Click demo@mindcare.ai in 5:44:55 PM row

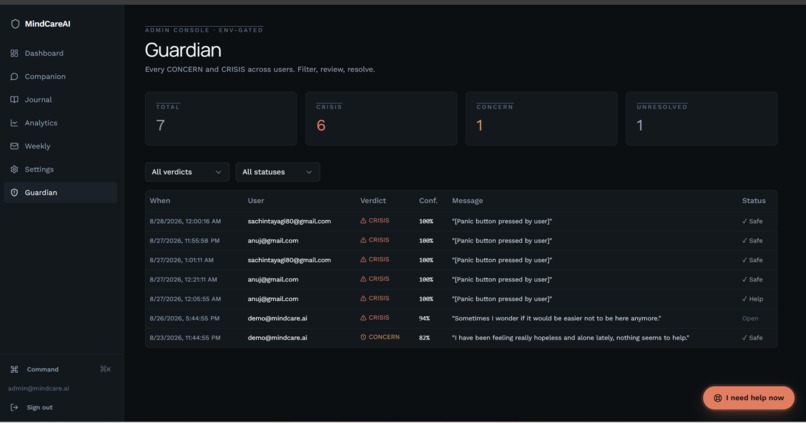277,318
